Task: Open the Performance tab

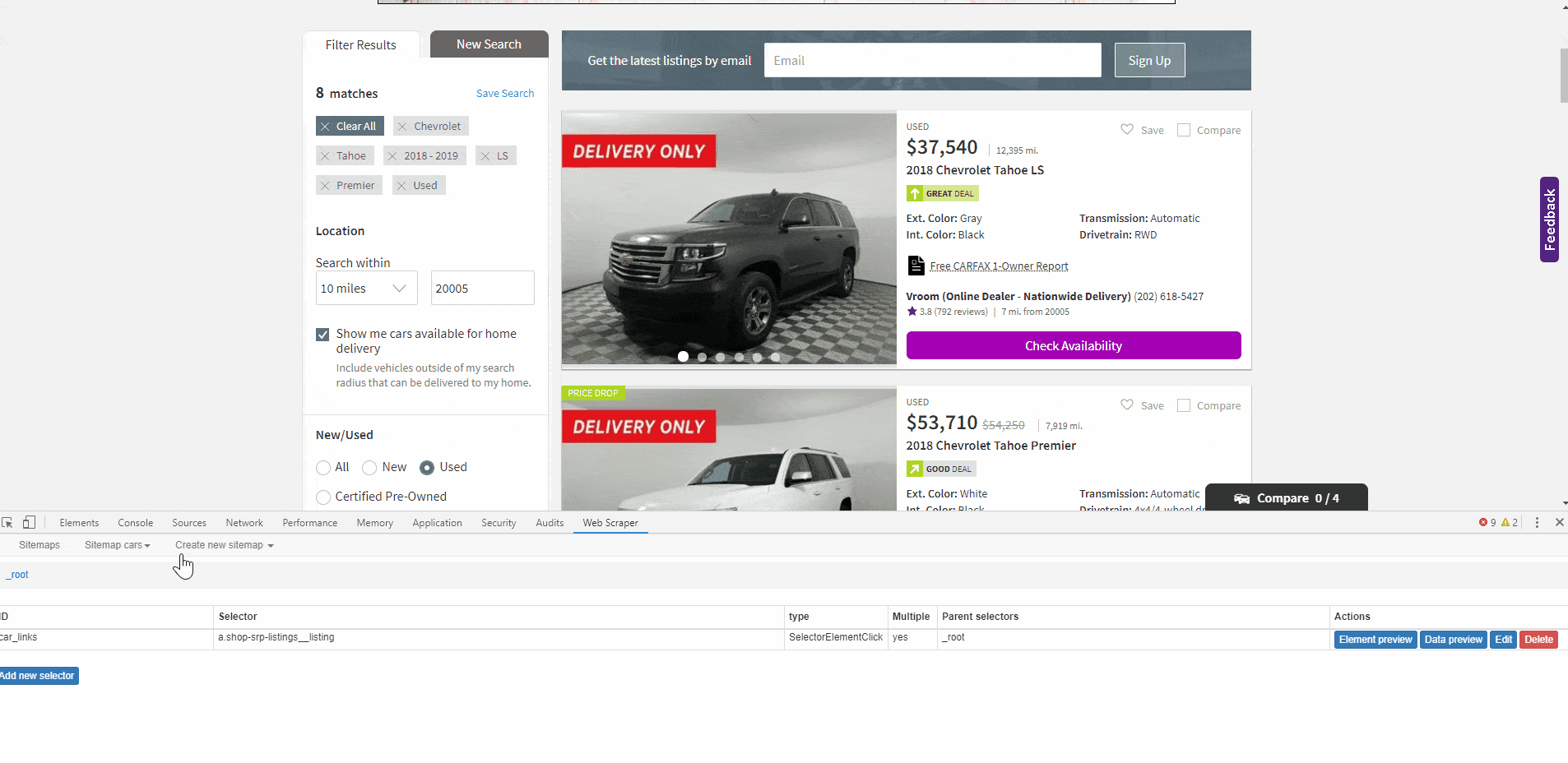Action: [310, 523]
